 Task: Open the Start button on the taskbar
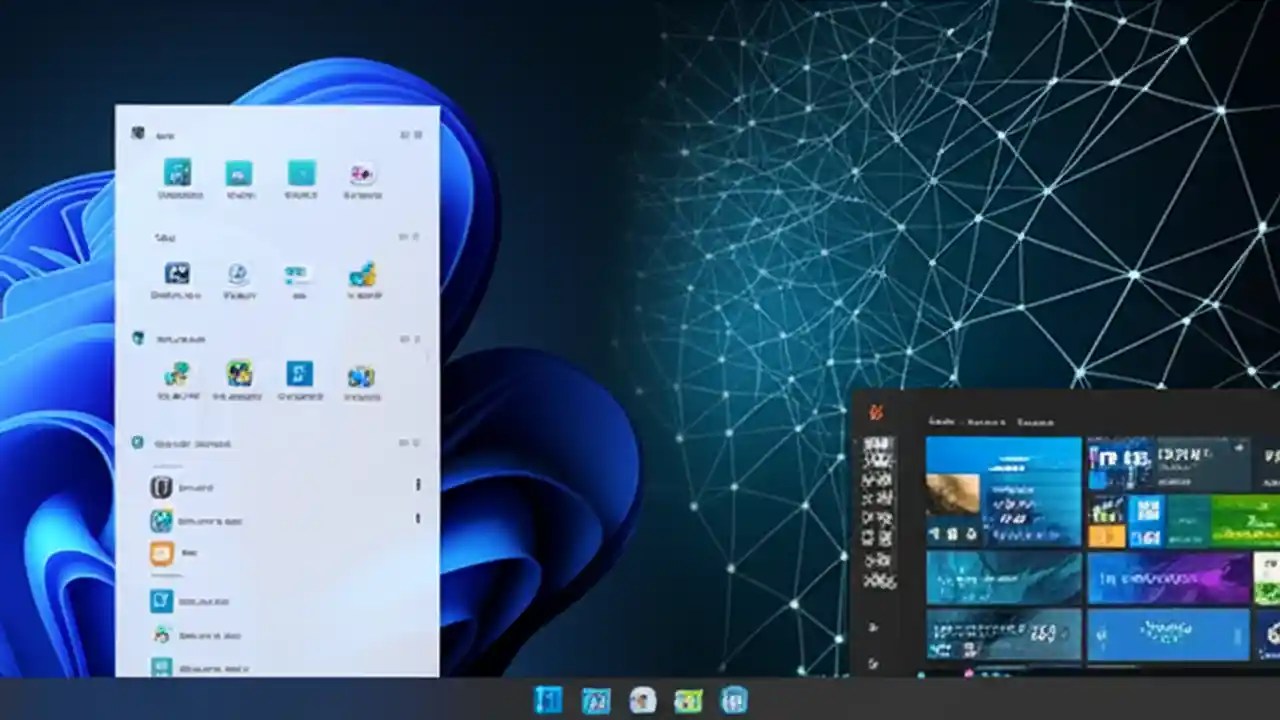pyautogui.click(x=548, y=700)
